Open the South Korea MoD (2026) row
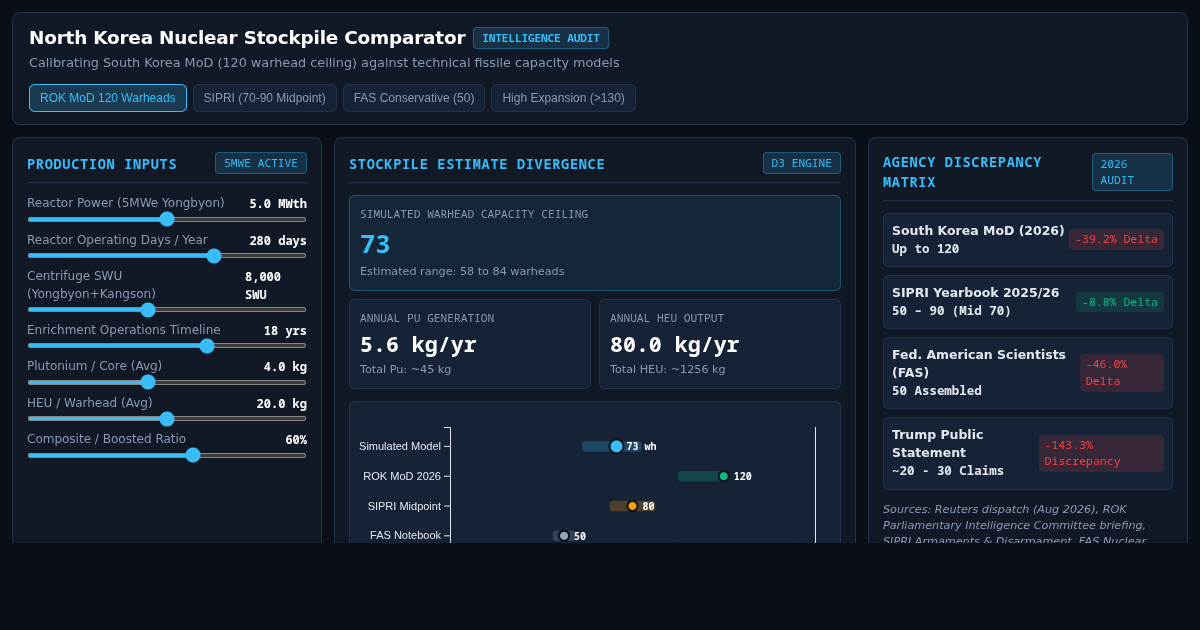The height and width of the screenshot is (630, 1200). pos(1028,240)
